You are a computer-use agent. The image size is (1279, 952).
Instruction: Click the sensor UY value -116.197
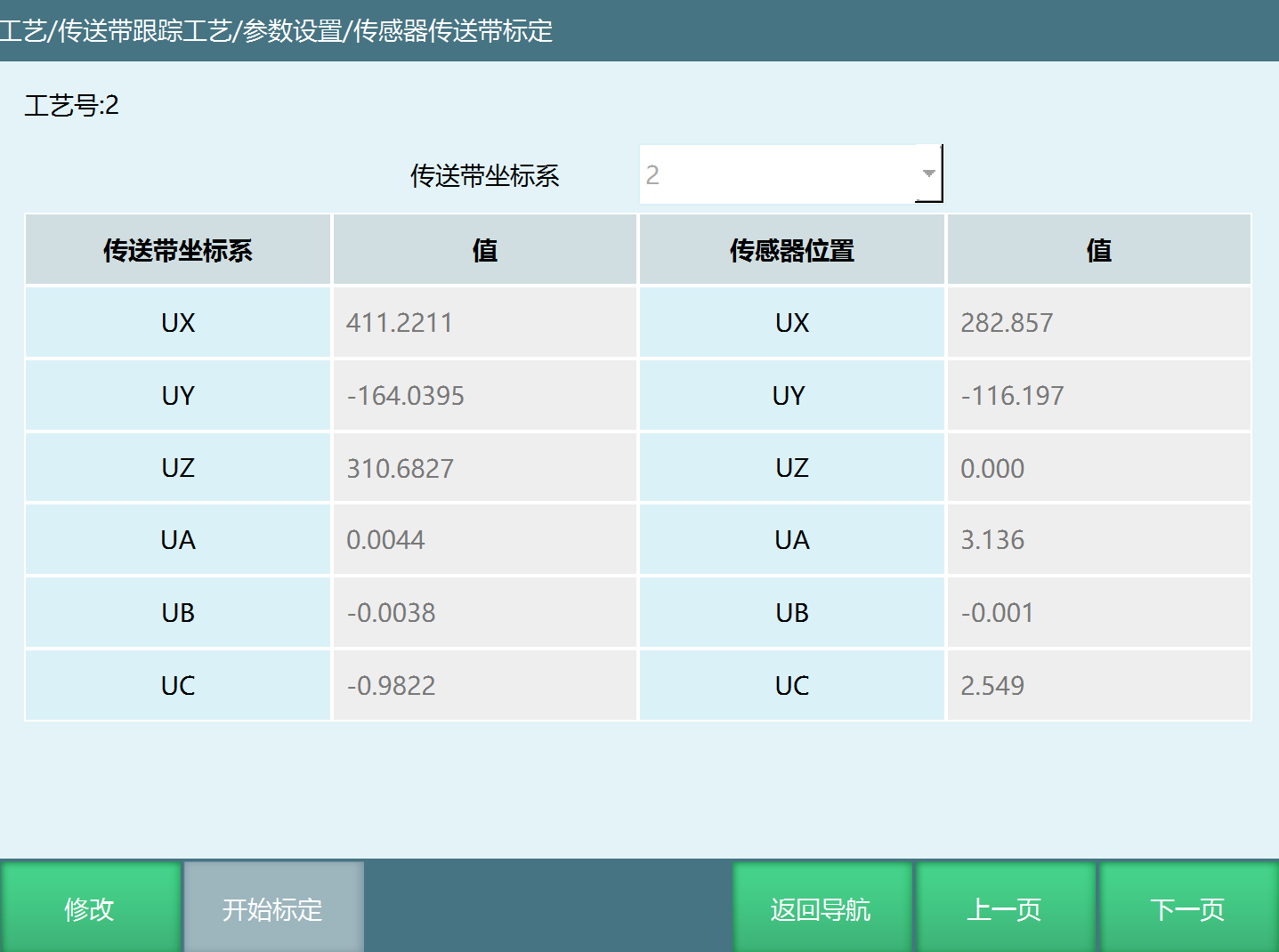click(1098, 395)
